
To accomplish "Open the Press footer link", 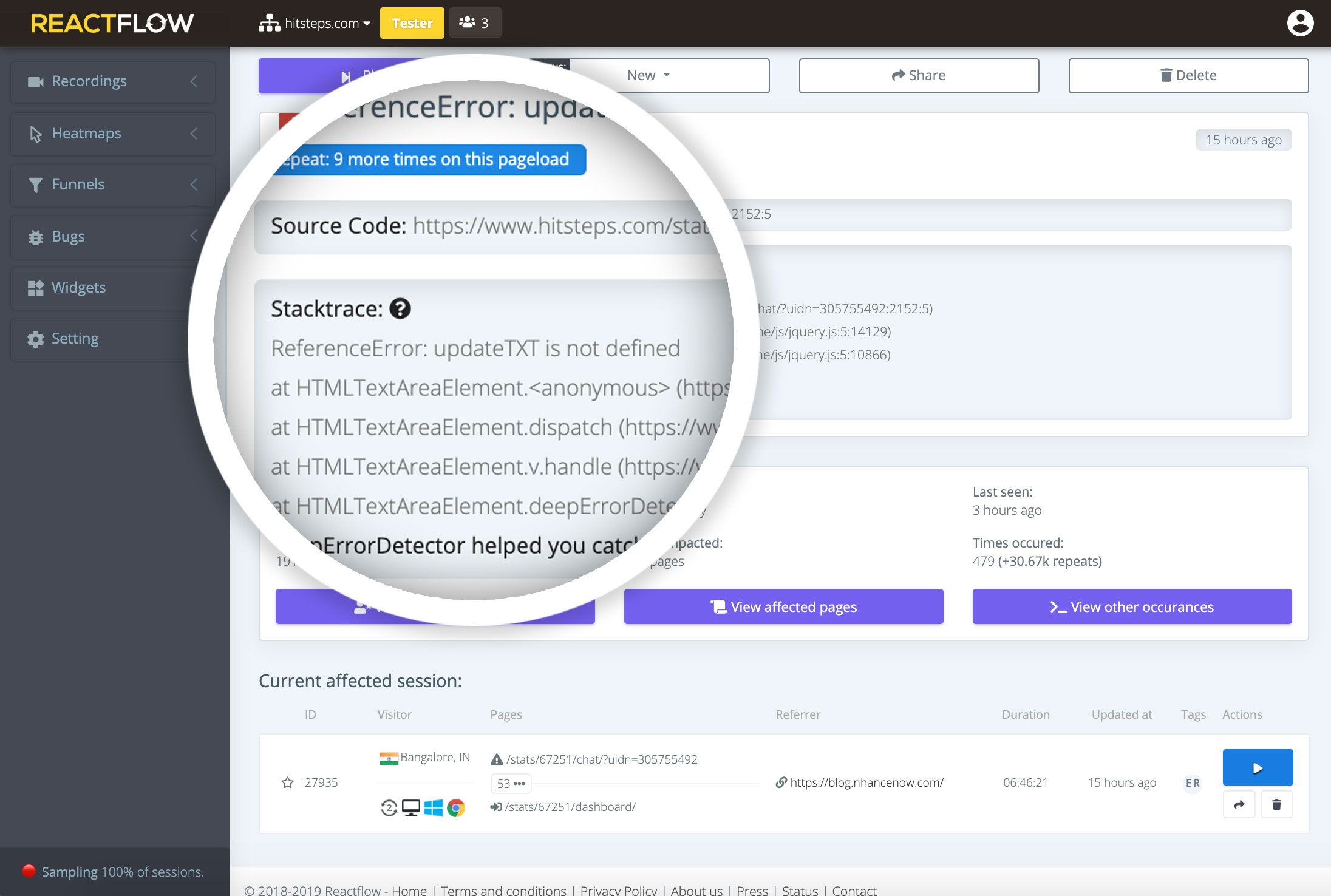I will (752, 890).
